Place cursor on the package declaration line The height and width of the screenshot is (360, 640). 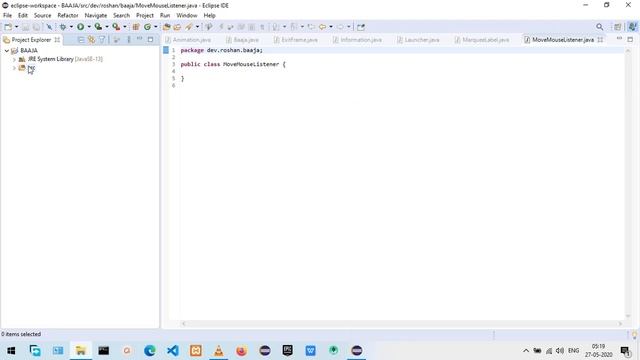coord(222,50)
